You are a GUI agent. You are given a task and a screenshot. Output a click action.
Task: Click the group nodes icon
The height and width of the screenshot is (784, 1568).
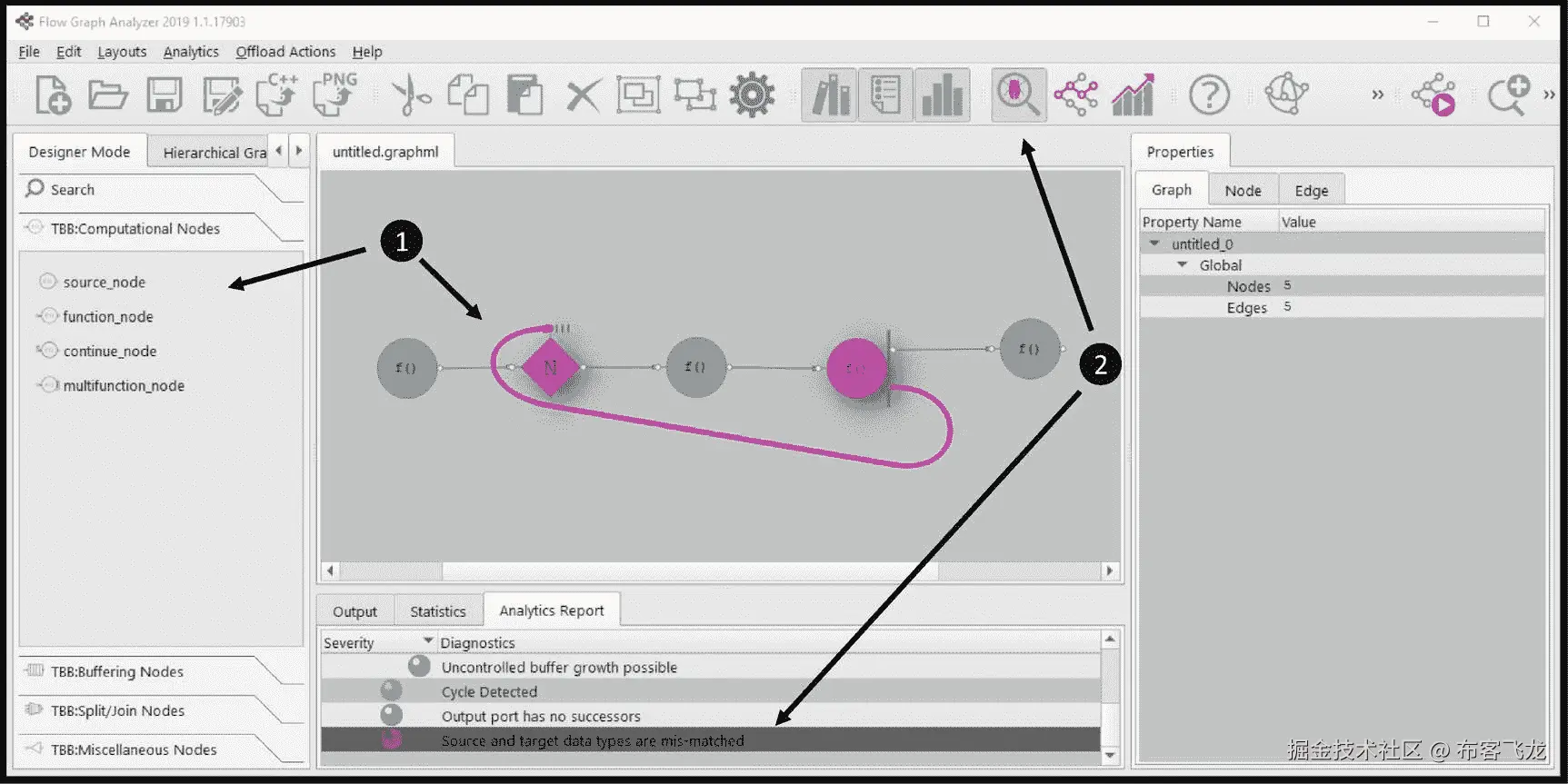(x=638, y=95)
